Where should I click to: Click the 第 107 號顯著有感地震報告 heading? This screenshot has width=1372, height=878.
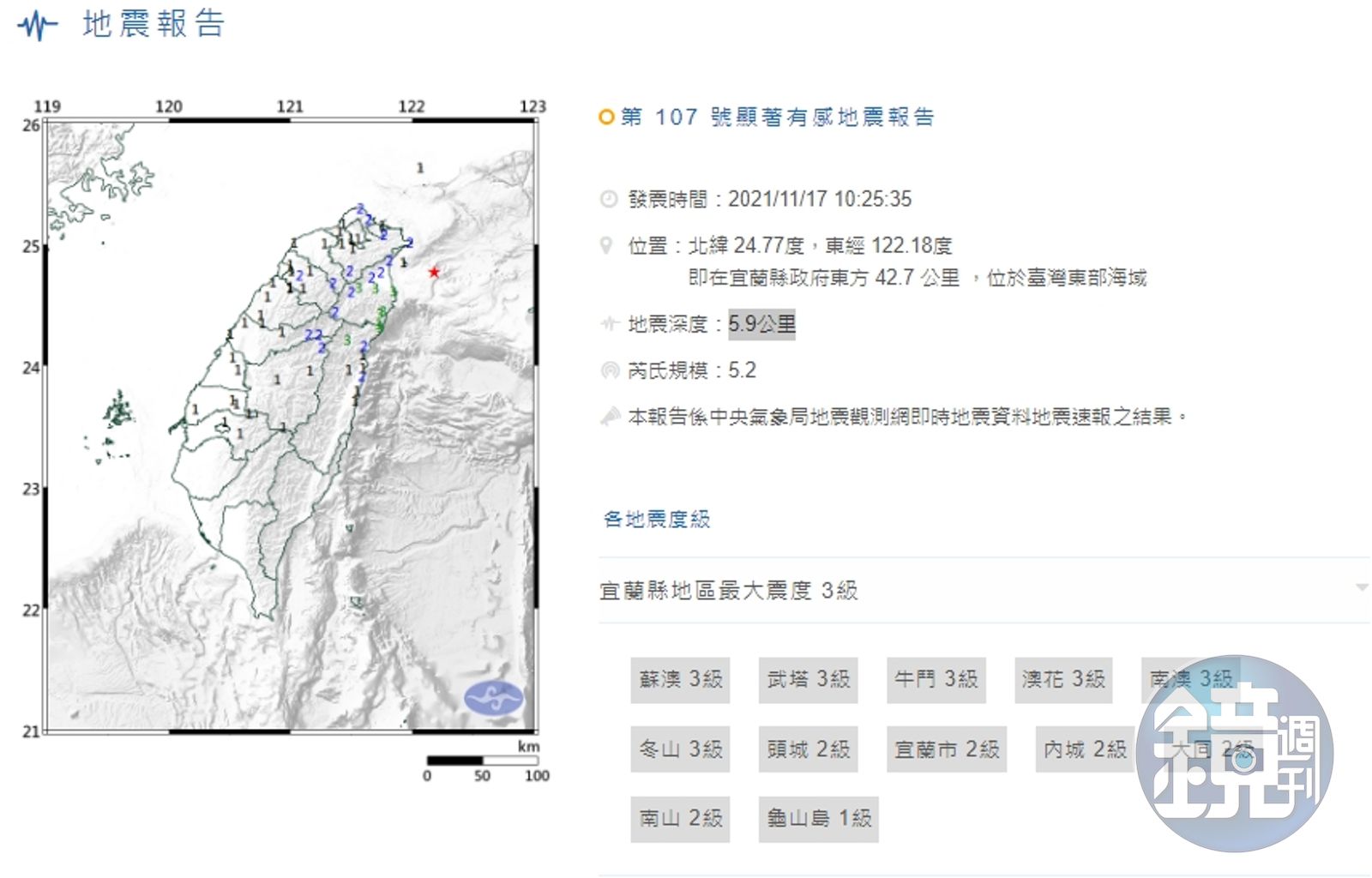(x=777, y=117)
